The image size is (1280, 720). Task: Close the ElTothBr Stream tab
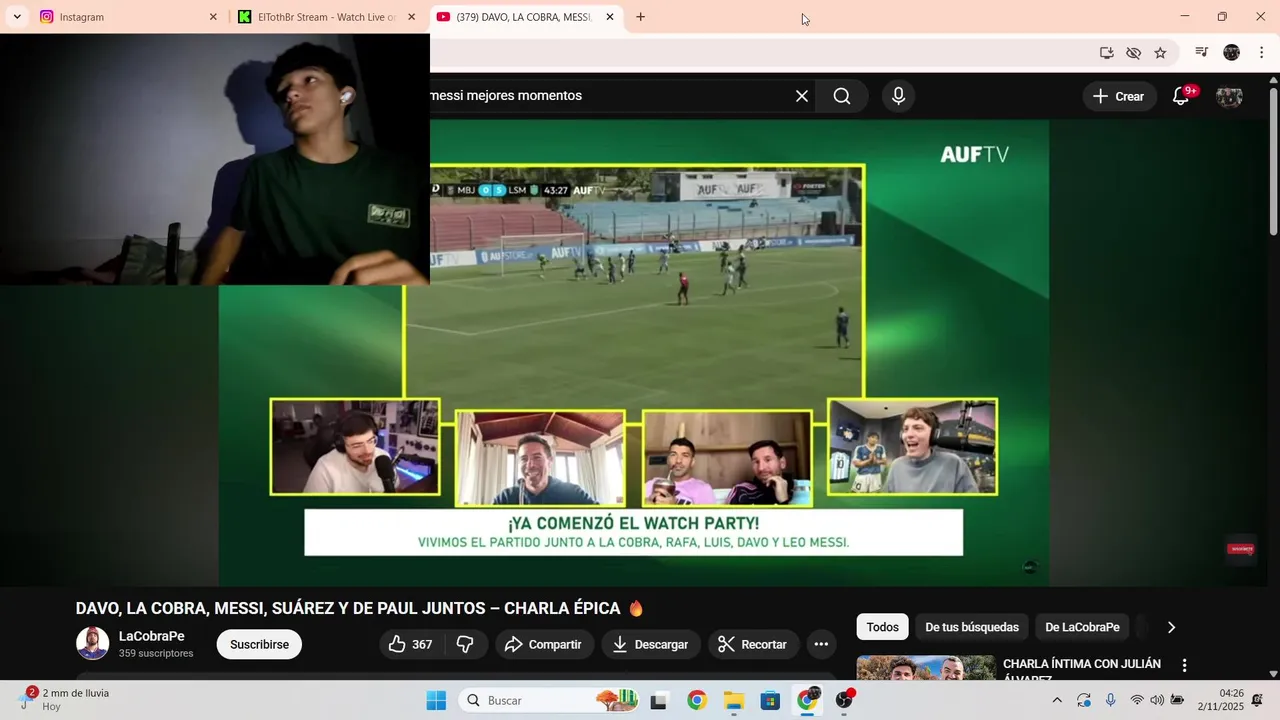click(x=411, y=17)
